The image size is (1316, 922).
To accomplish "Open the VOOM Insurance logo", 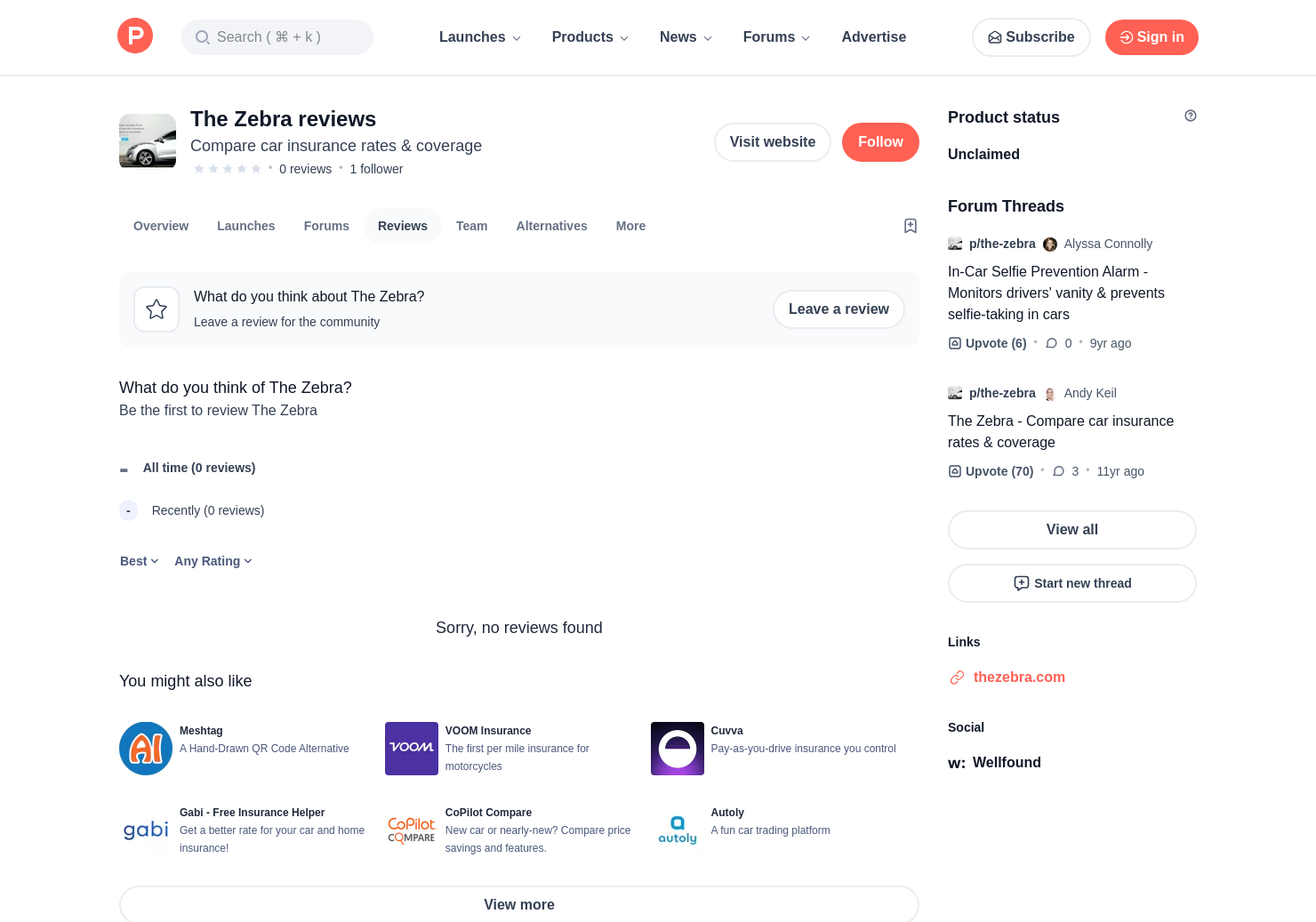I will click(x=412, y=749).
